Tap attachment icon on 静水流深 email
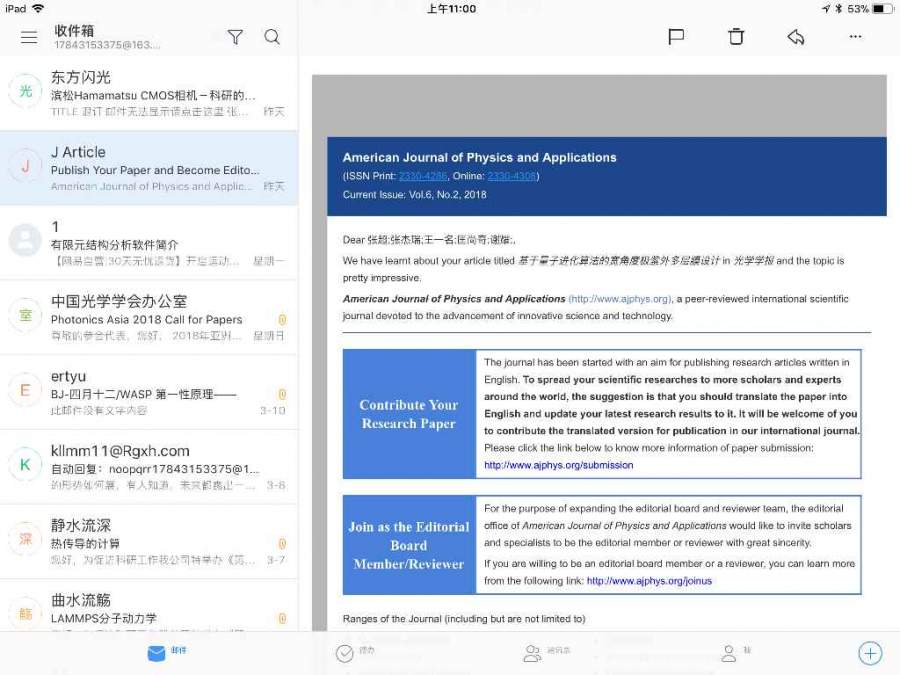900x675 pixels. point(282,544)
